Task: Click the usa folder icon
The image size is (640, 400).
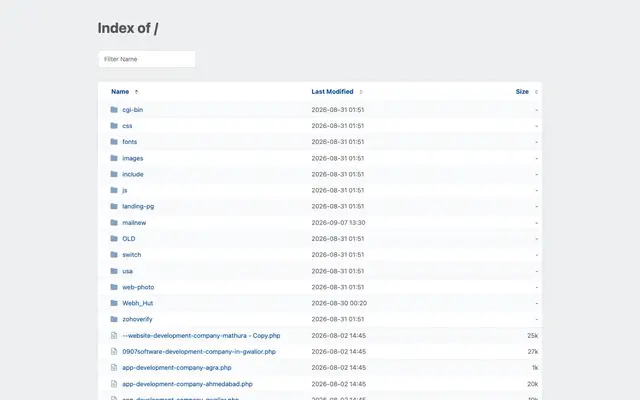Action: (114, 271)
